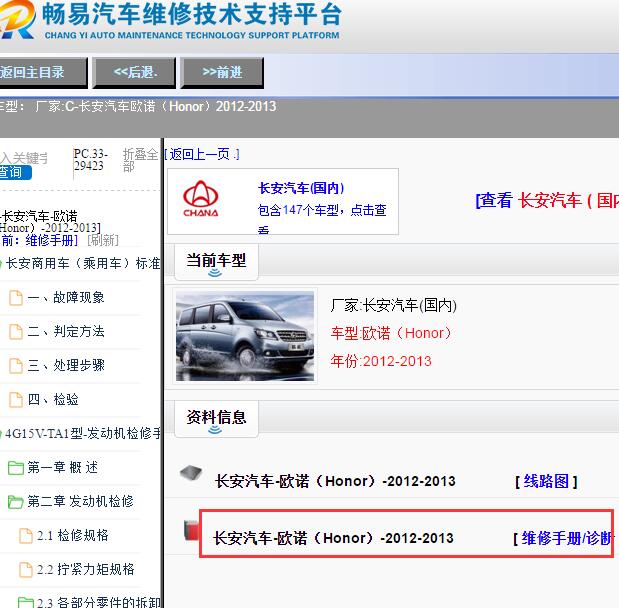Screen dimensions: 619x608
Task: Open 查看 长安汽车 link on right
Action: (x=547, y=200)
